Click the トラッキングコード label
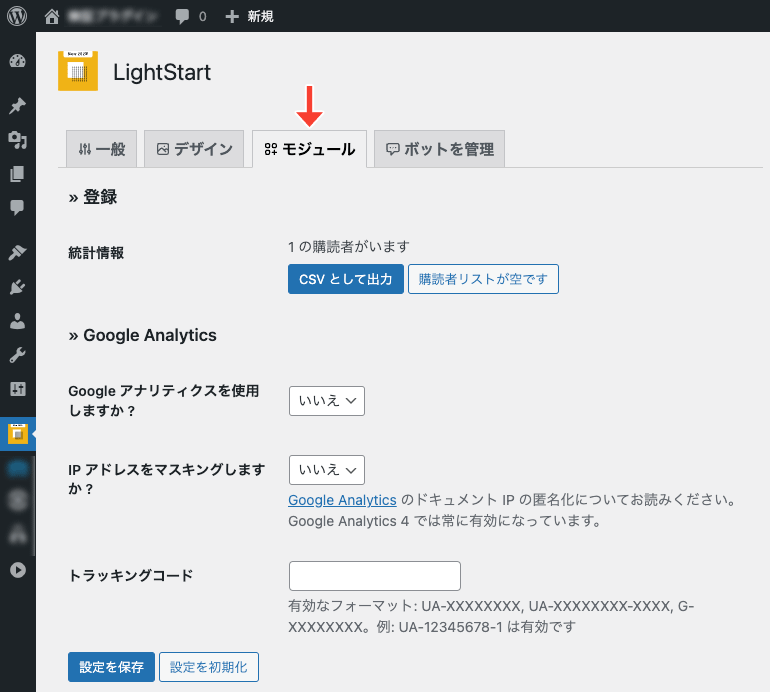770x692 pixels. click(x=131, y=575)
